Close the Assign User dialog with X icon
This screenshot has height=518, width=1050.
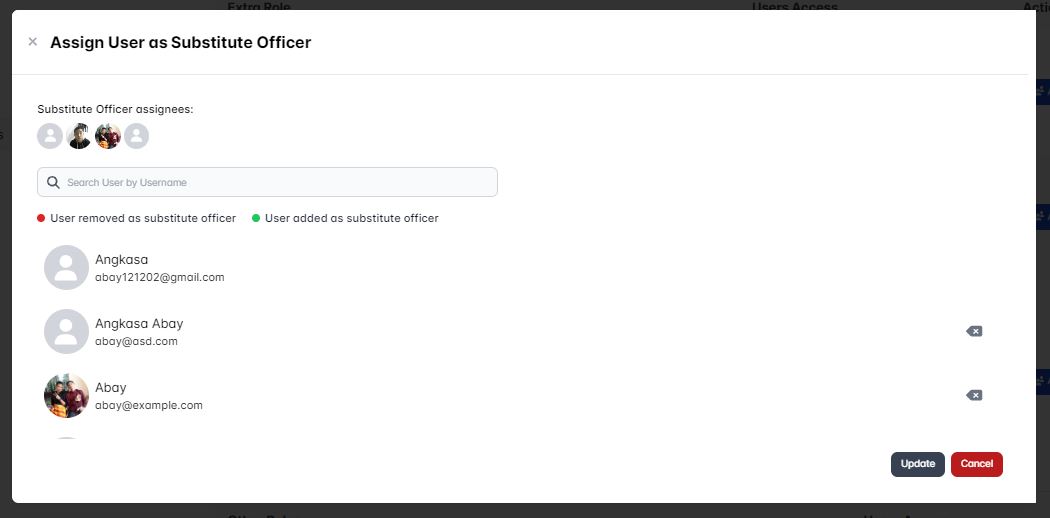32,41
